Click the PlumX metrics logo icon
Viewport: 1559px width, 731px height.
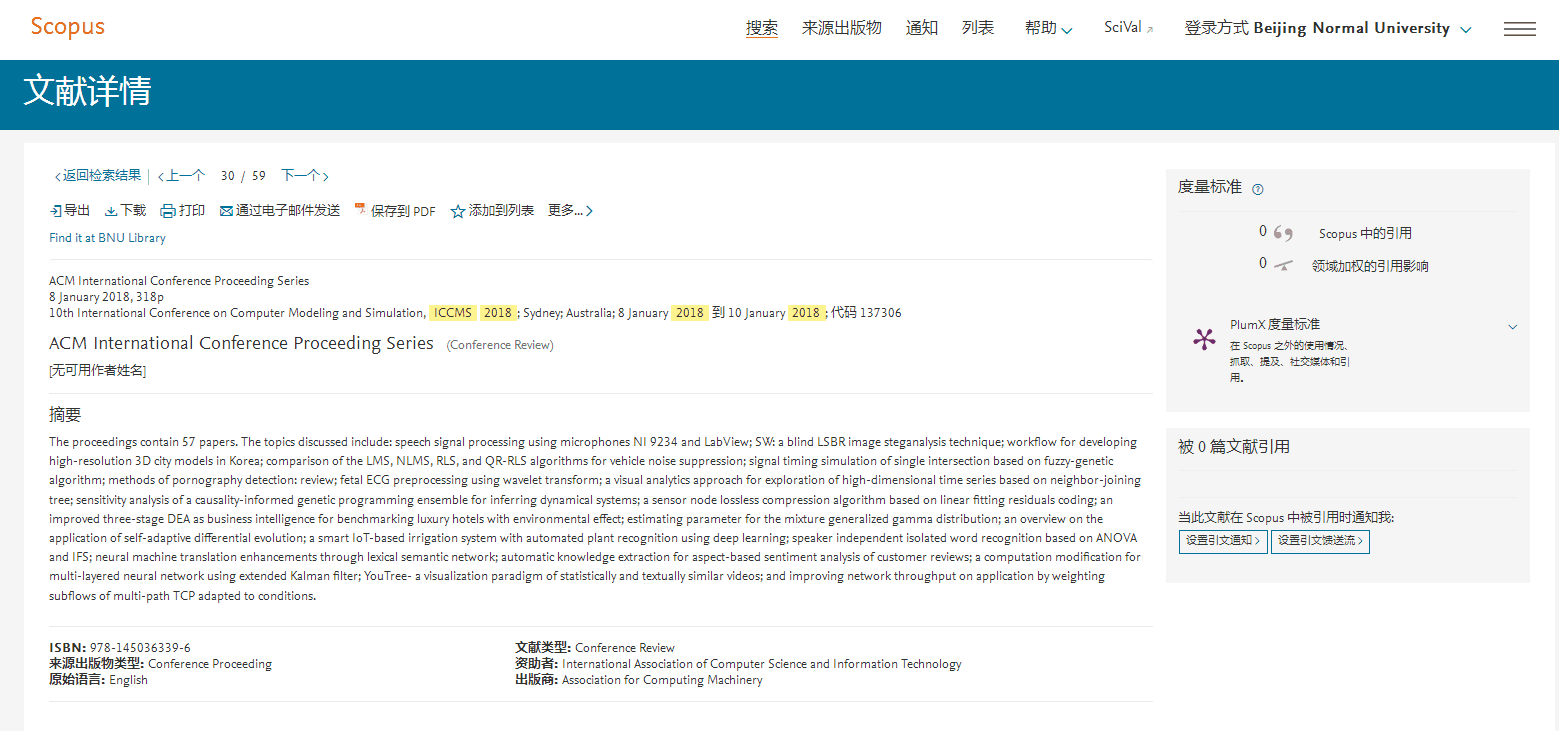point(1204,339)
